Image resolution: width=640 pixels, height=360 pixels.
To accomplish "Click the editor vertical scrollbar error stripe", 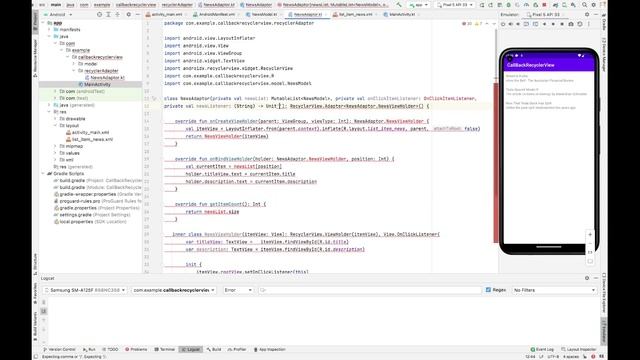I will point(496,163).
